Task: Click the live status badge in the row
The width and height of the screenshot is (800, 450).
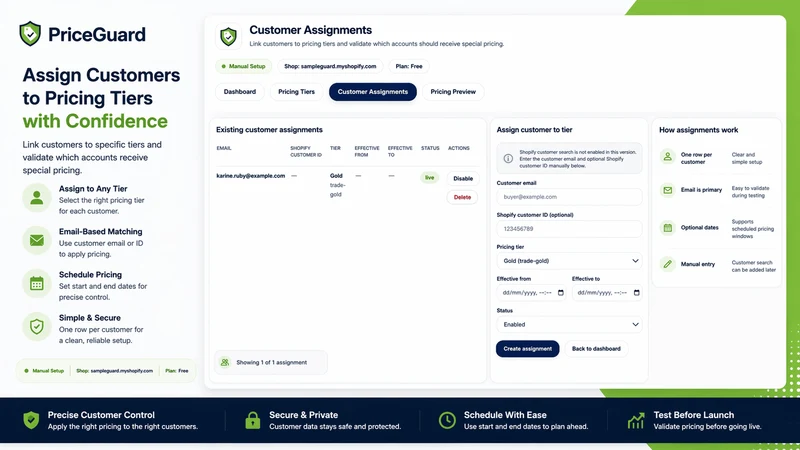Action: [430, 178]
